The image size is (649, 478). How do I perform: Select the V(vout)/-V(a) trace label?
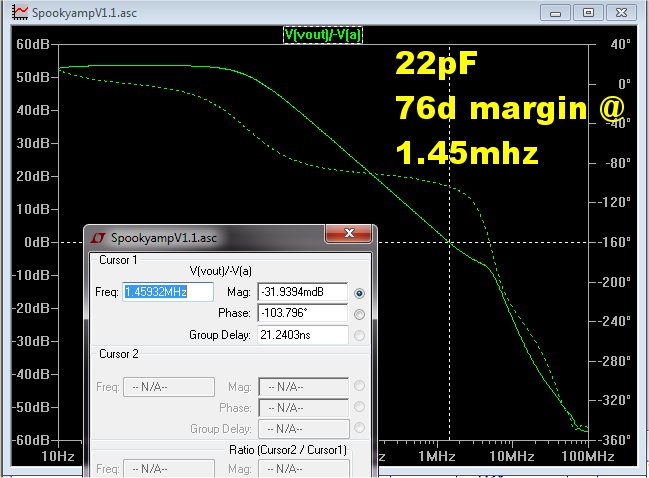coord(323,35)
